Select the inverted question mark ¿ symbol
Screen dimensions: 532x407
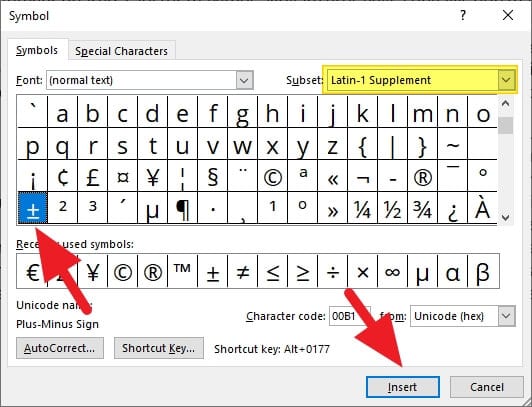coord(452,208)
